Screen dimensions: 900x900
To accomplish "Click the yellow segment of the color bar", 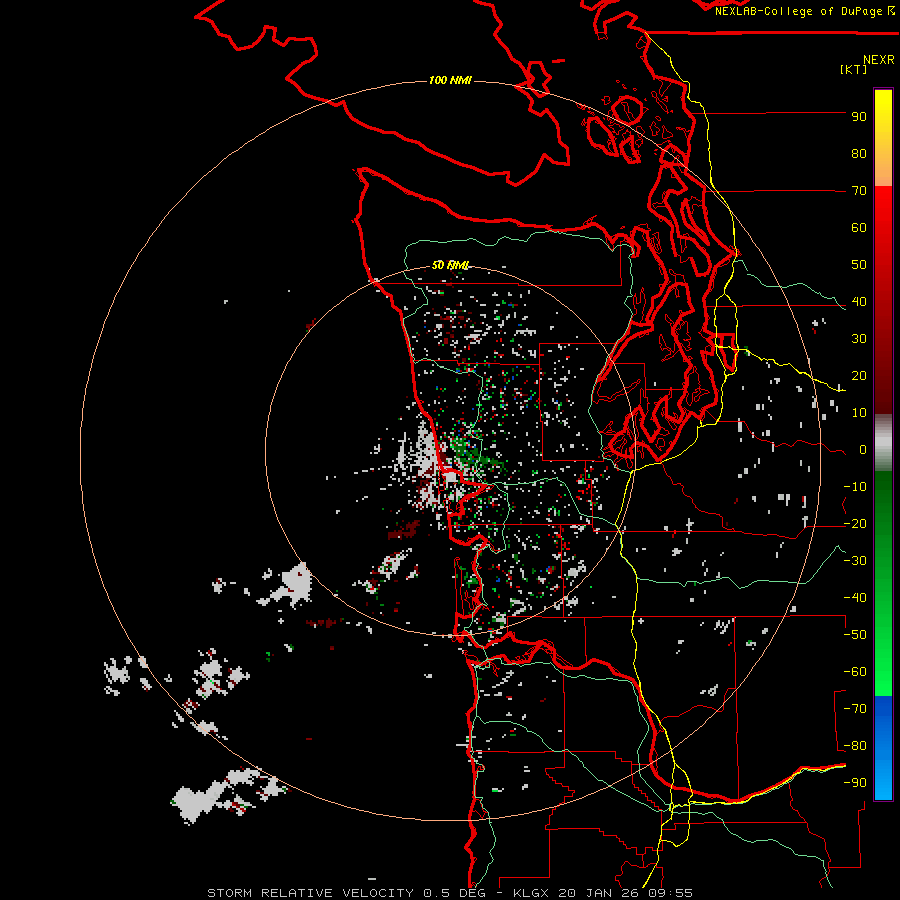I will pos(883,112).
